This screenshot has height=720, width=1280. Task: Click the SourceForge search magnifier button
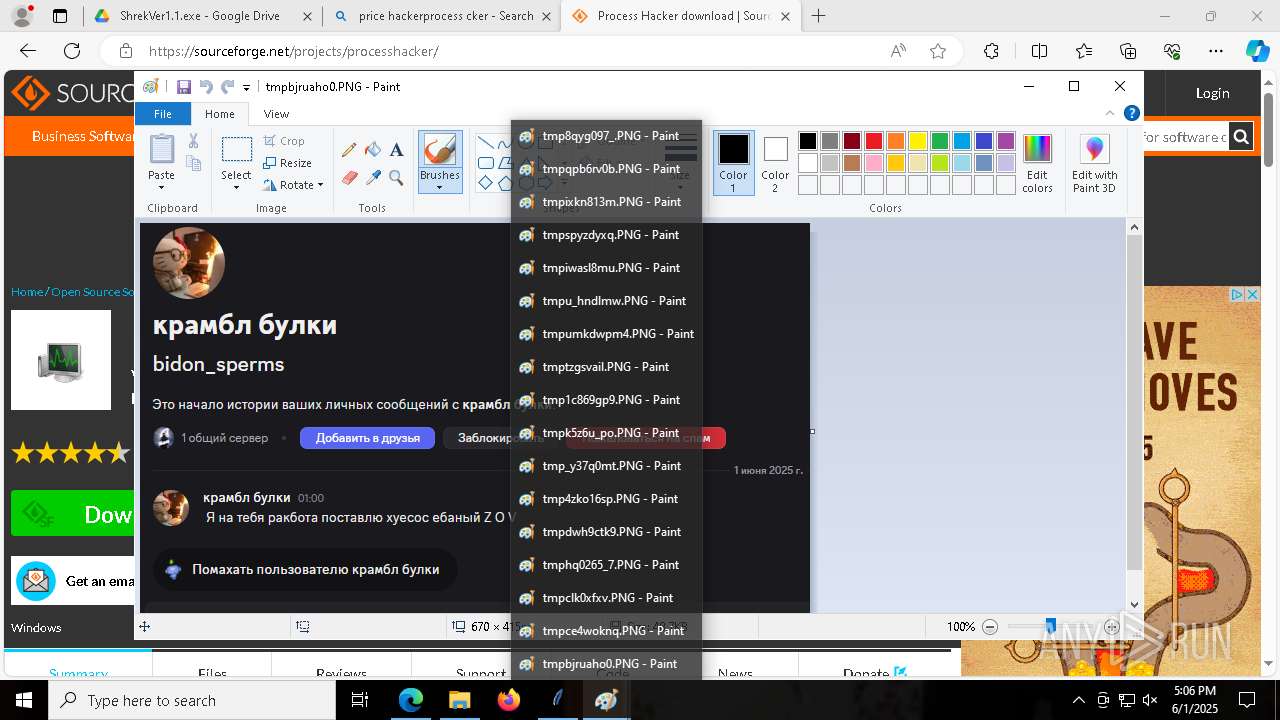pyautogui.click(x=1241, y=137)
